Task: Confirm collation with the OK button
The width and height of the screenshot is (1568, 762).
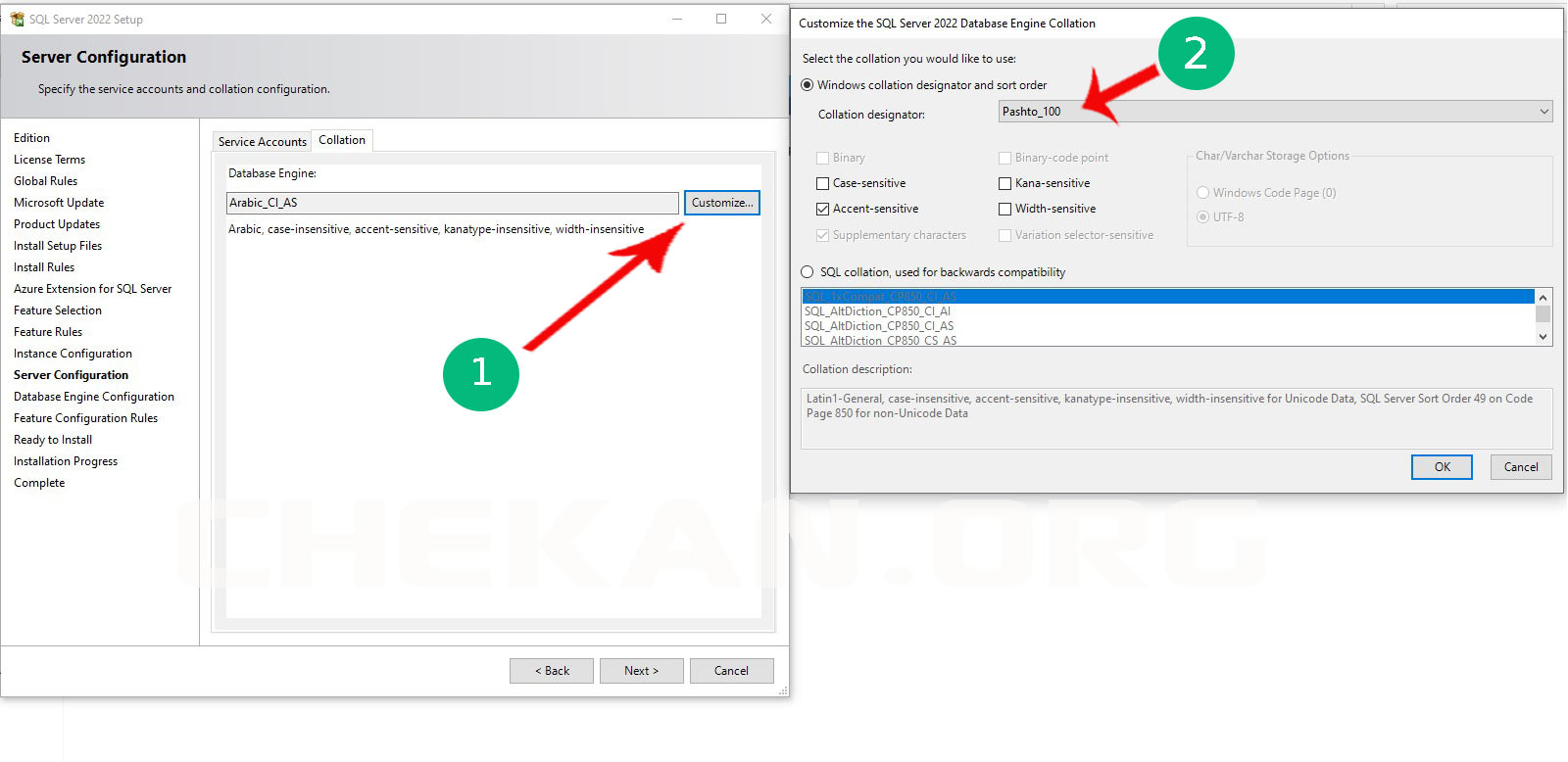Action: pos(1442,467)
